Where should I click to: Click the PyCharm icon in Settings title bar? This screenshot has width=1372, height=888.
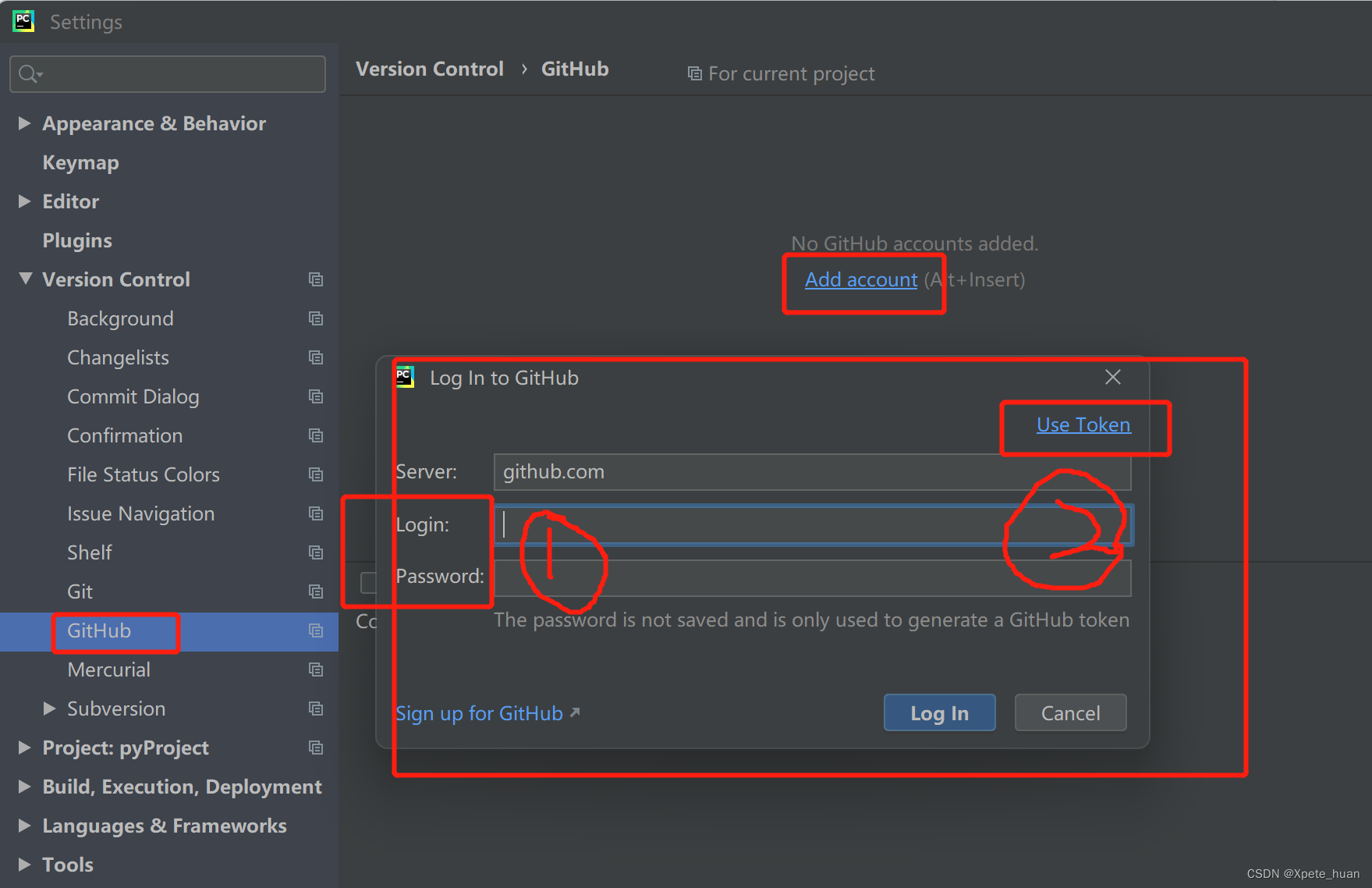(23, 21)
